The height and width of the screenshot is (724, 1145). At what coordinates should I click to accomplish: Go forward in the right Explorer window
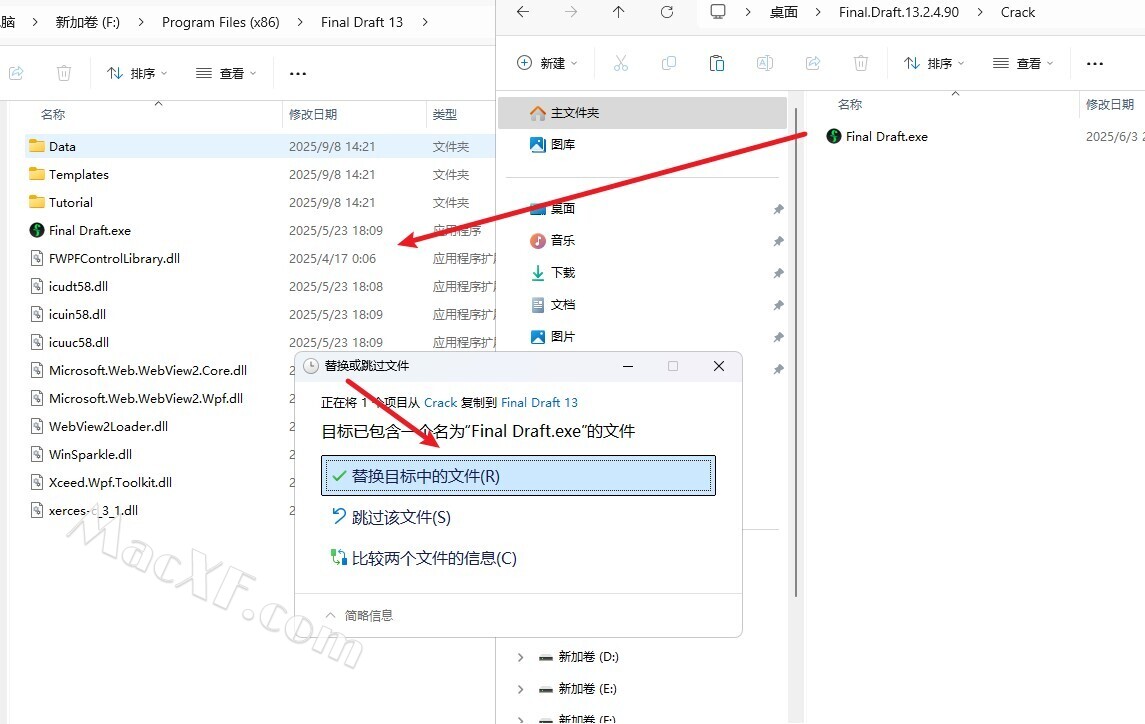click(571, 12)
